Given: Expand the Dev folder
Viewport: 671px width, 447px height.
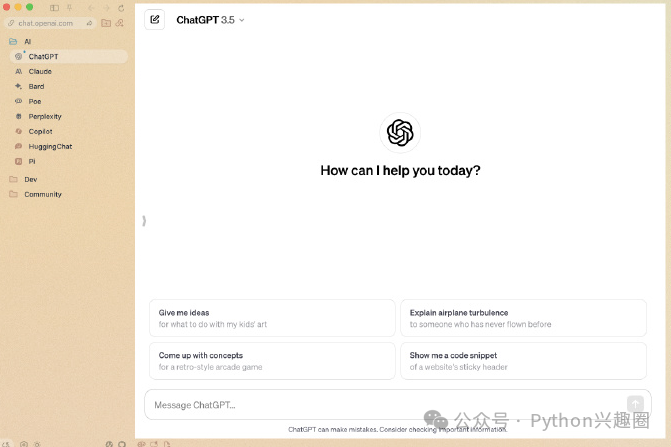Looking at the screenshot, I should pos(24,179).
